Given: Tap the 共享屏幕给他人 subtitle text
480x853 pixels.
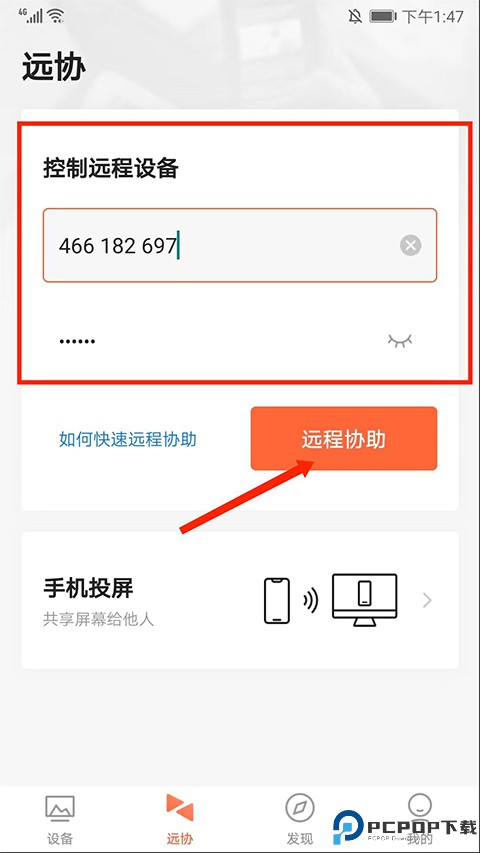Looking at the screenshot, I should 99,620.
